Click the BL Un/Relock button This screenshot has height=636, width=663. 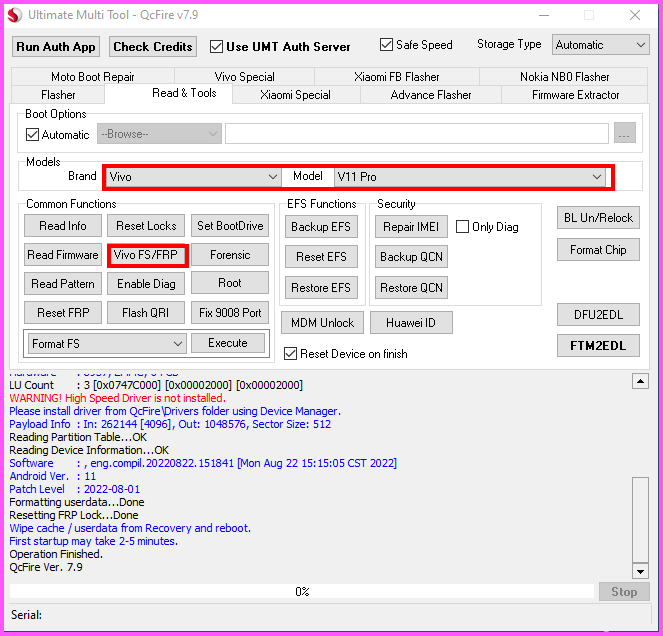[598, 217]
